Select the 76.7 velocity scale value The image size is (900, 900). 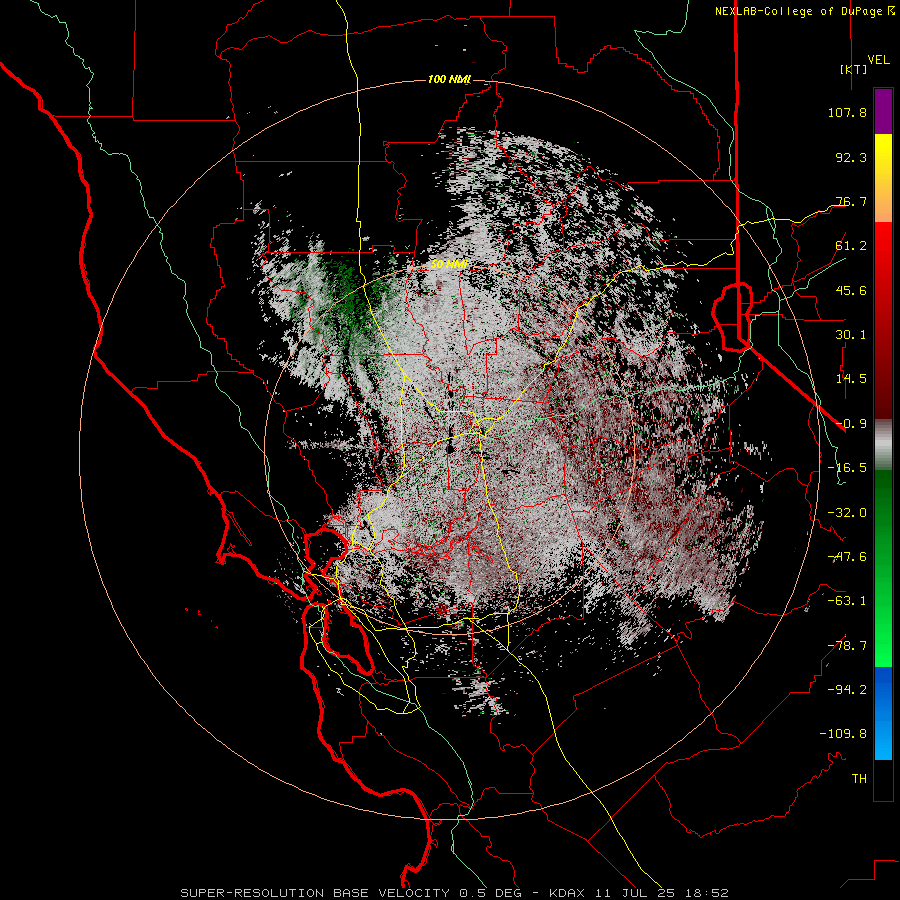point(851,201)
